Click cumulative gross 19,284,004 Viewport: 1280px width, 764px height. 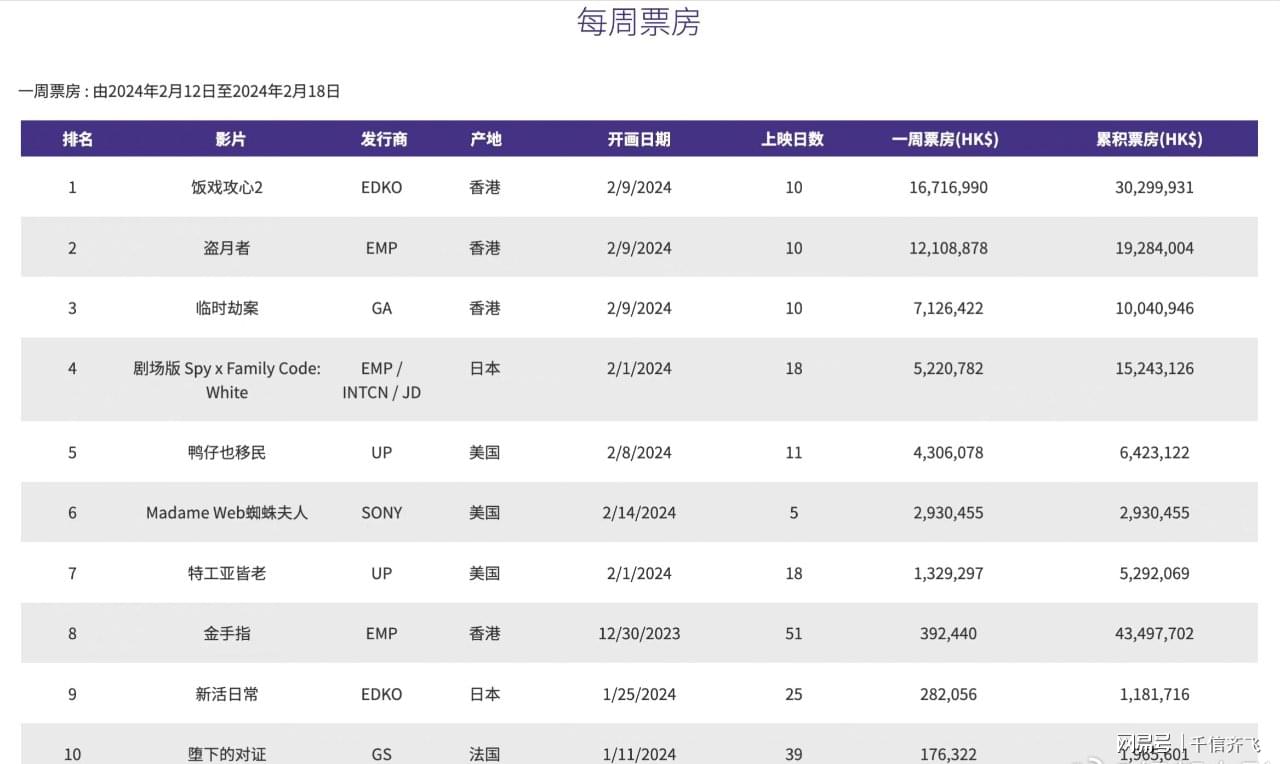1154,248
